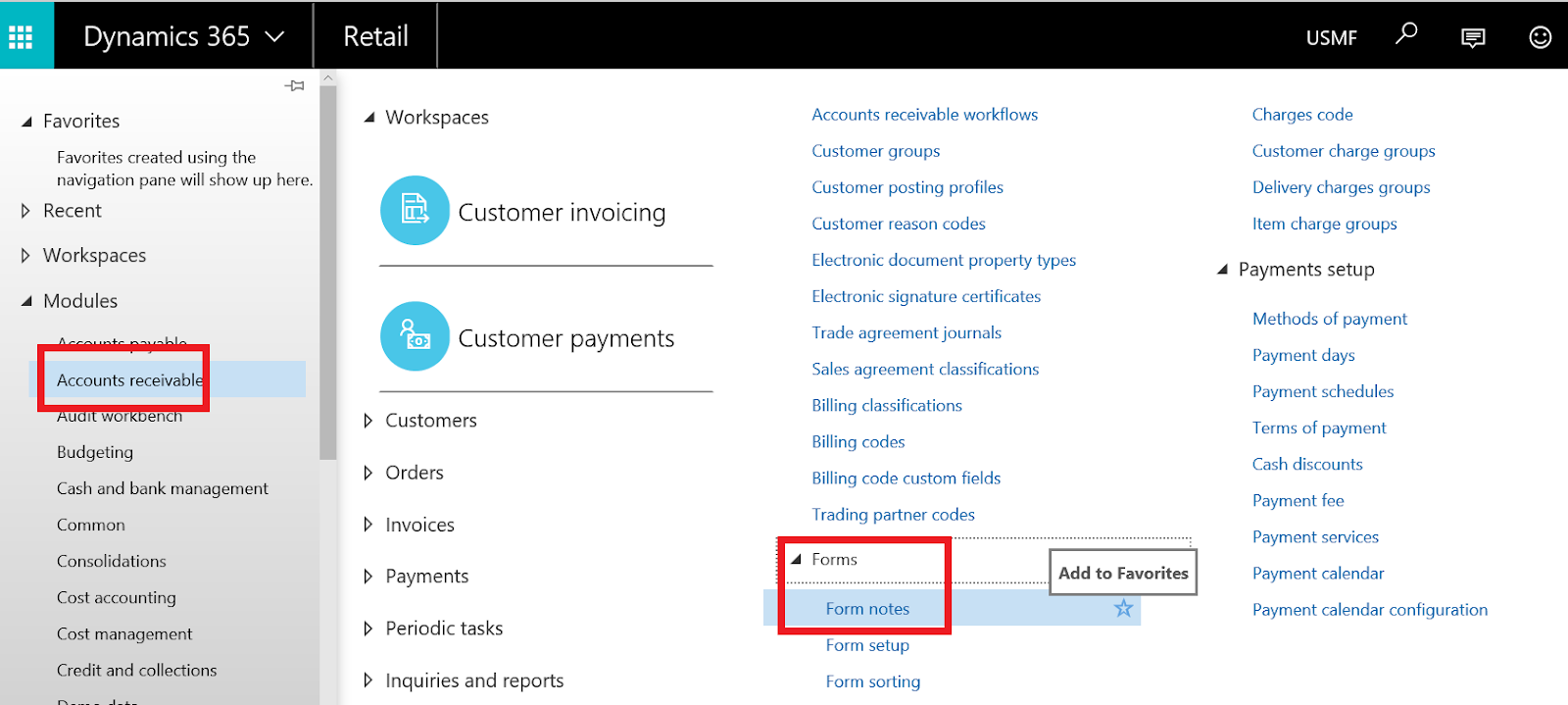Click the smiley feedback icon
1568x705 pixels.
(x=1540, y=37)
